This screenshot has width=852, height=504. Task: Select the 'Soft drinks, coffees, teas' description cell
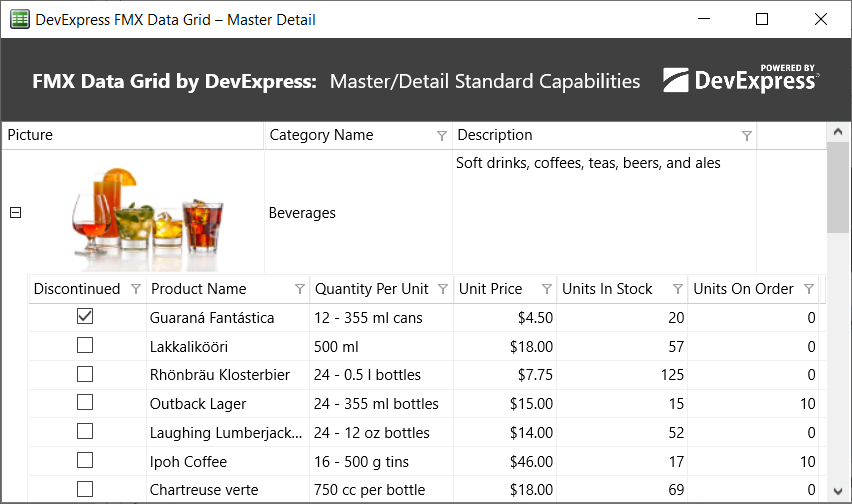coord(604,212)
